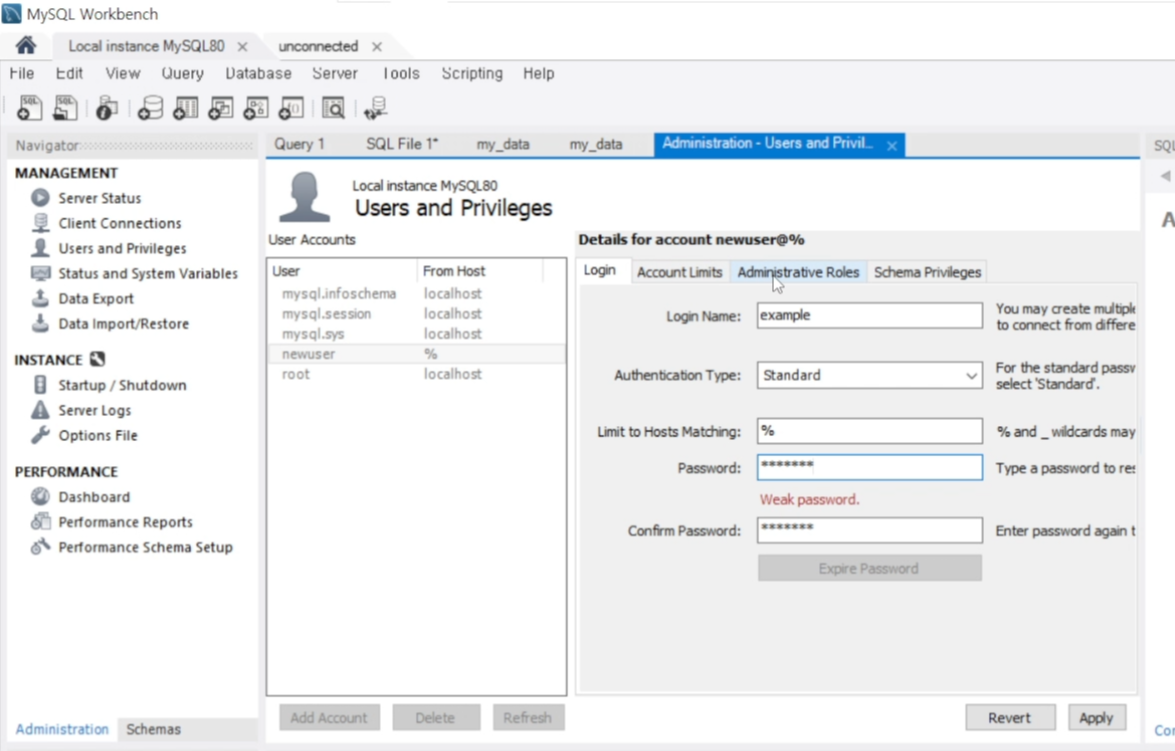Reconnect to DBMS toolbar icon

click(375, 108)
